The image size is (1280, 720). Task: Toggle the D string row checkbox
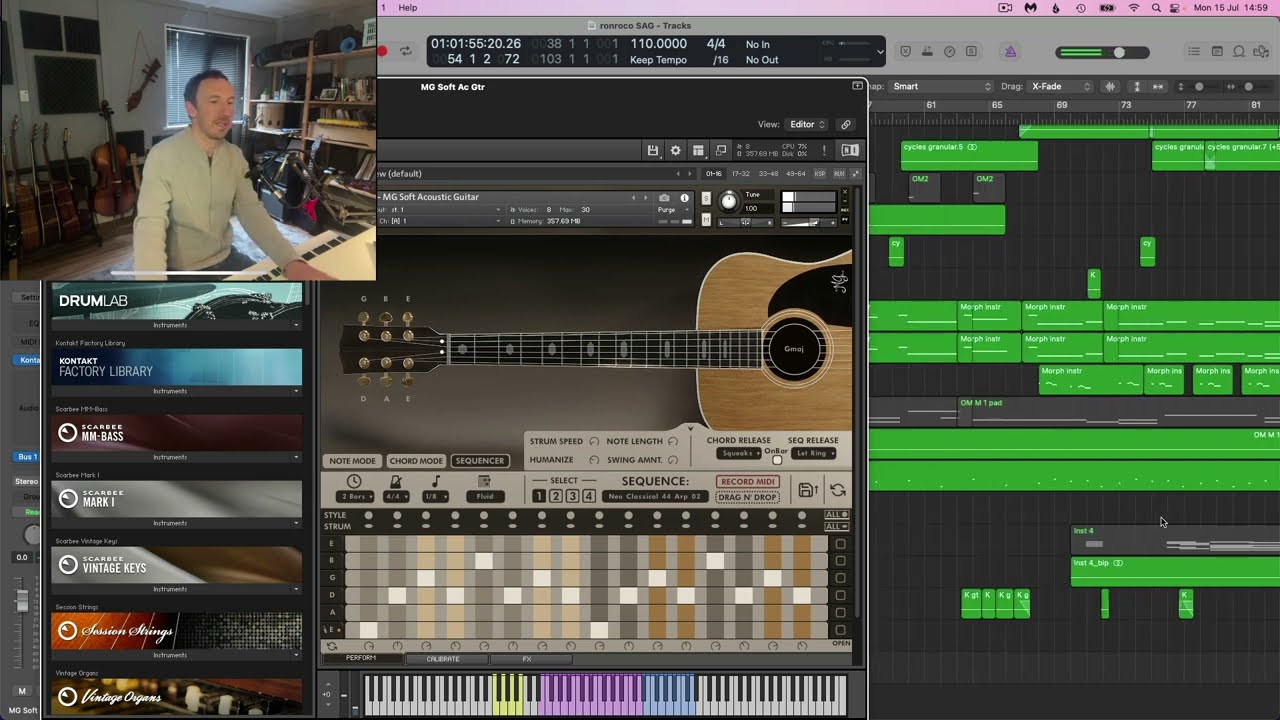click(840, 595)
